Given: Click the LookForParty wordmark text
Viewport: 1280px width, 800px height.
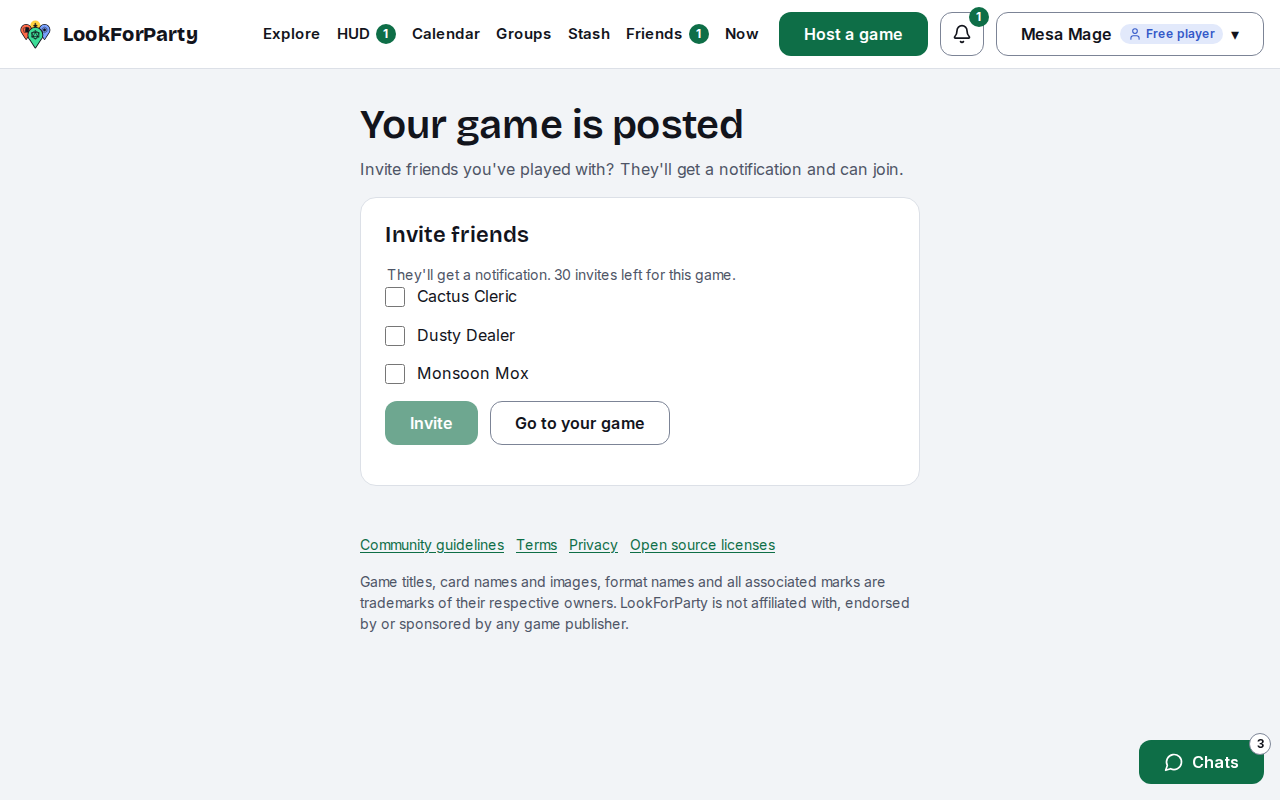Looking at the screenshot, I should [130, 35].
